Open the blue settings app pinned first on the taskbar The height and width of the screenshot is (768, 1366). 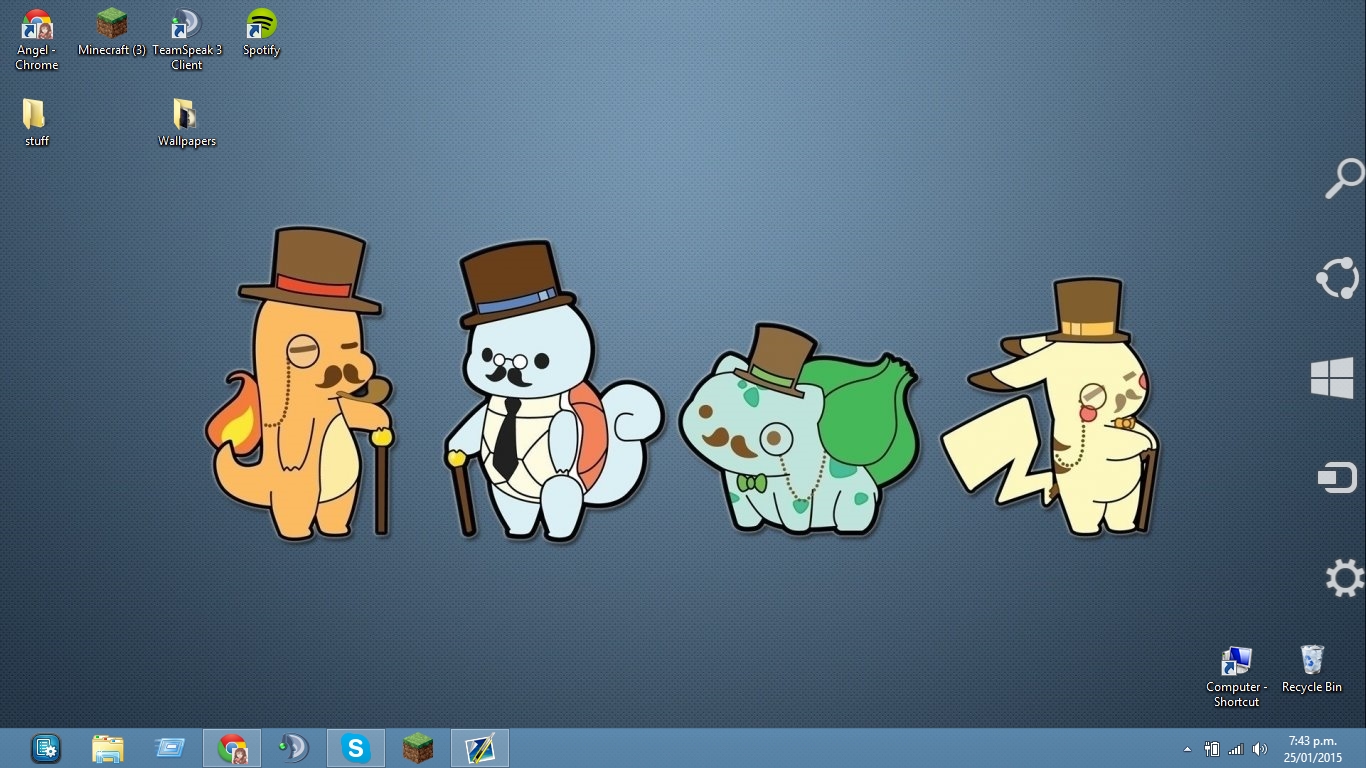click(x=46, y=748)
